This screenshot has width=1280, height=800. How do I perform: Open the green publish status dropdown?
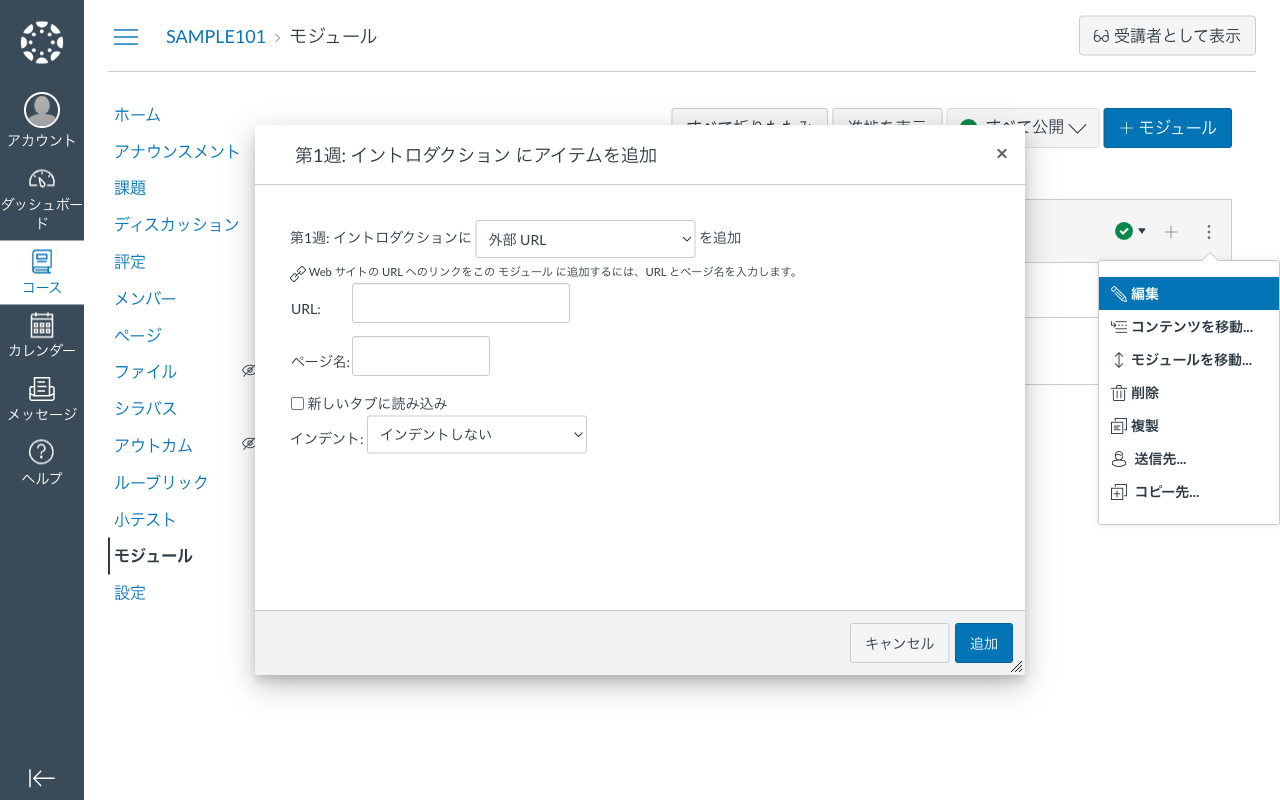coord(1130,231)
